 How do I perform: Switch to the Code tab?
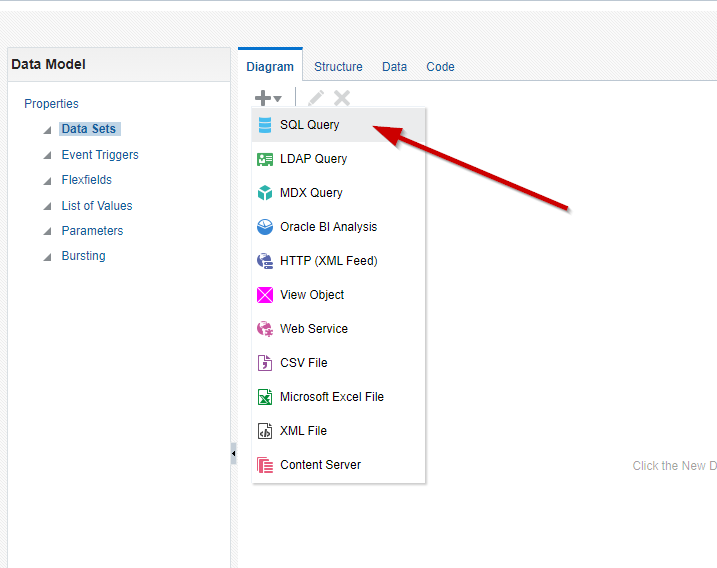click(440, 67)
